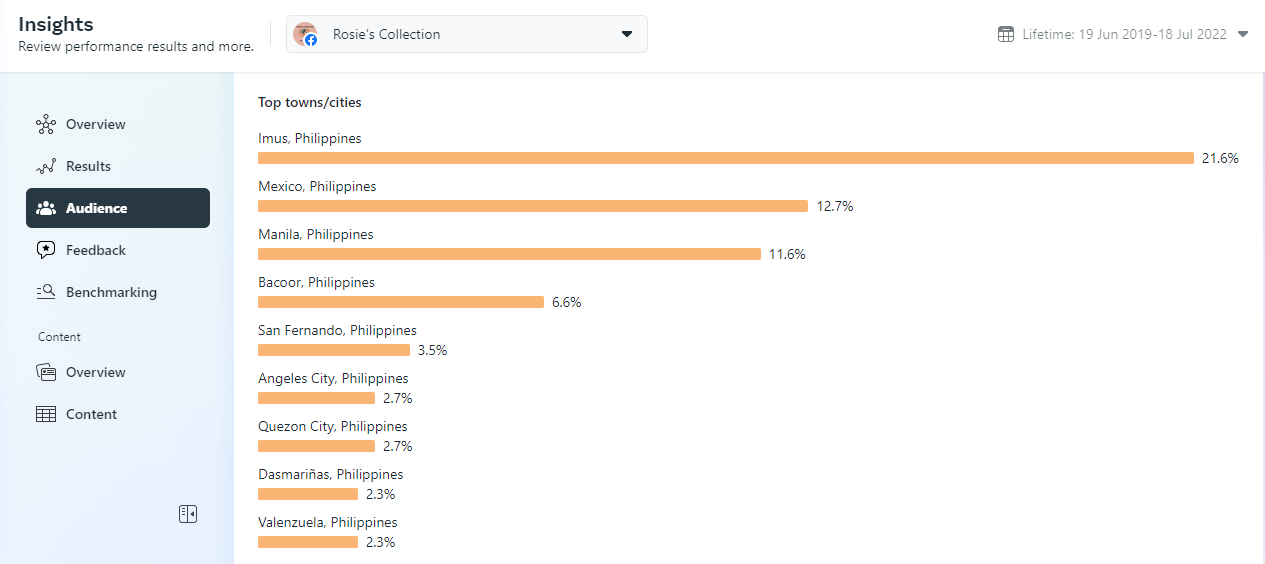Open the Lifetime 19 Jun 2019-18 Jul 2022 picker
The image size is (1265, 564).
coord(1124,34)
